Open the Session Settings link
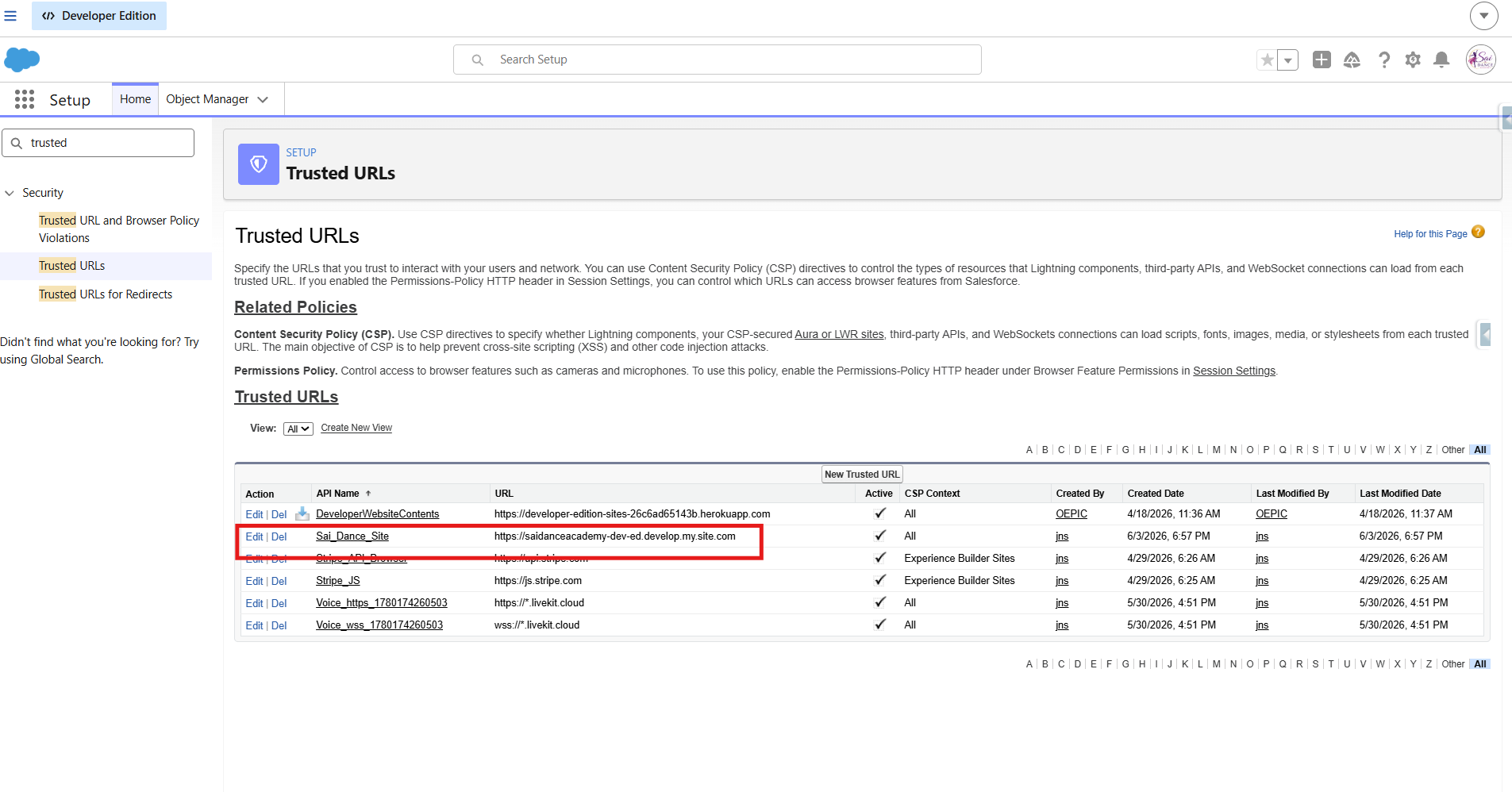This screenshot has height=792, width=1512. (1234, 371)
